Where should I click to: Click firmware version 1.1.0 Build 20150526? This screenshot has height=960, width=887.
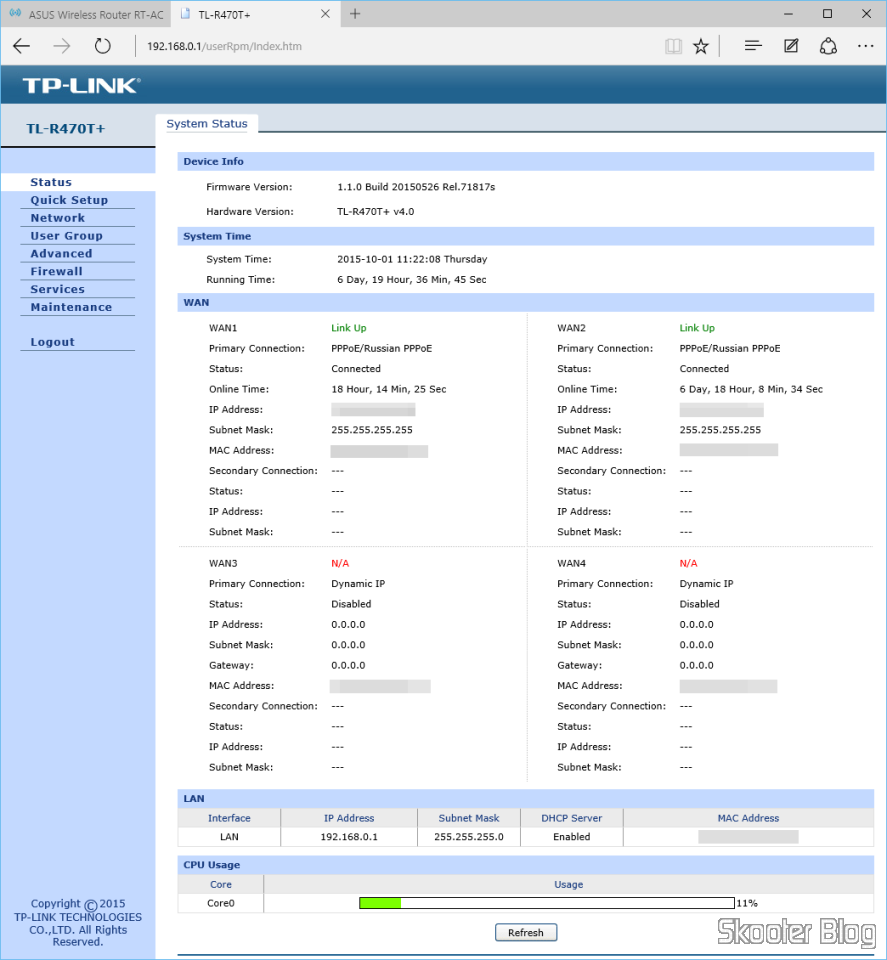coord(416,187)
